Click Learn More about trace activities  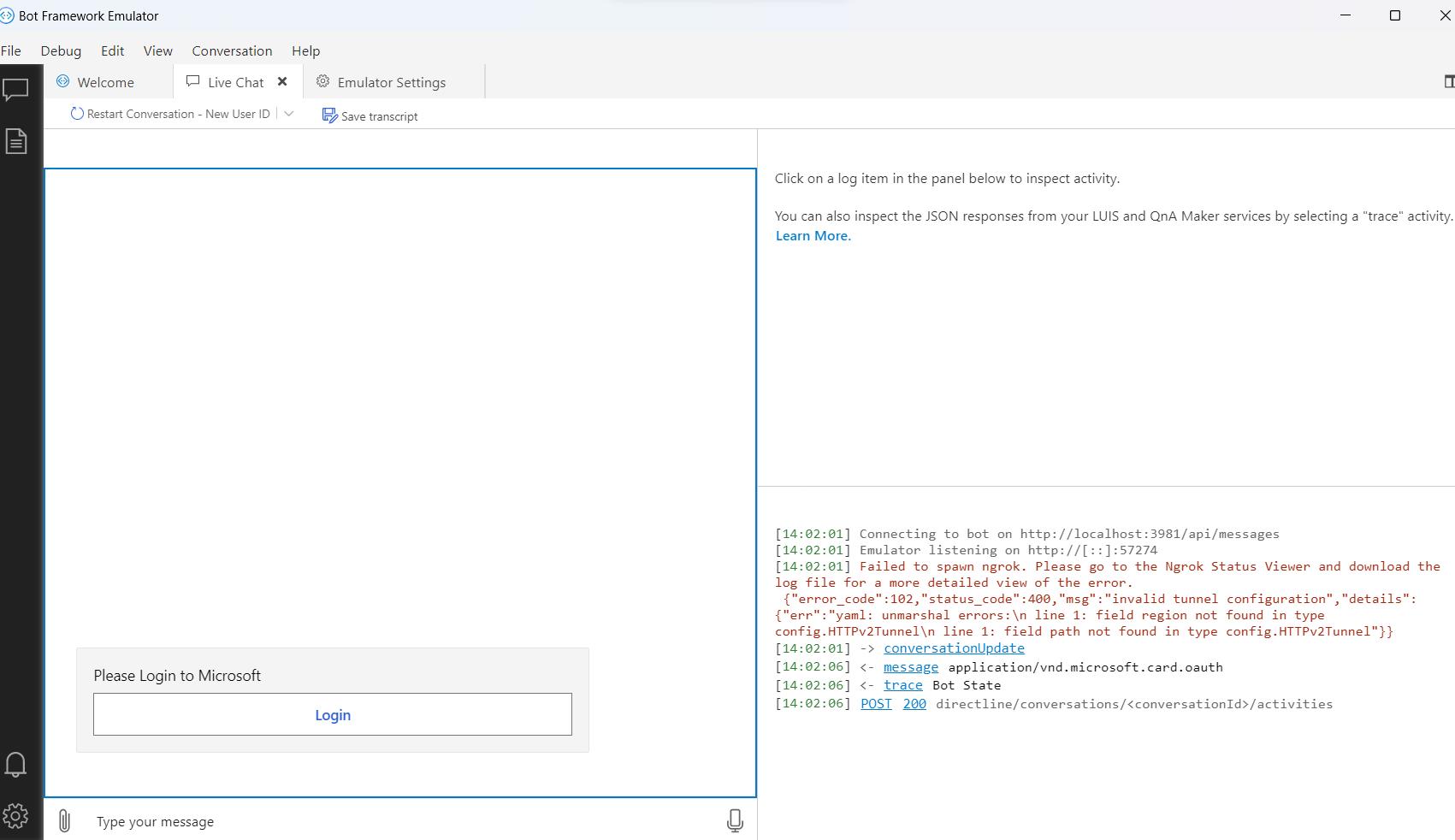[x=812, y=235]
